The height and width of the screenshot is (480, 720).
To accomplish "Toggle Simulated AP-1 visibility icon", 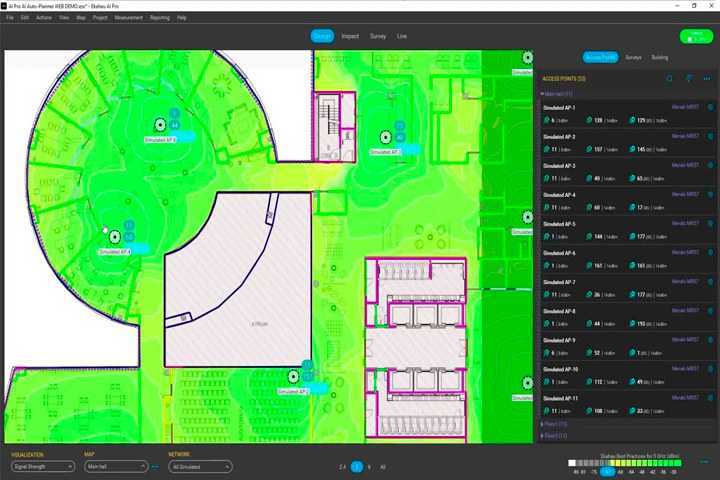I will 710,107.
